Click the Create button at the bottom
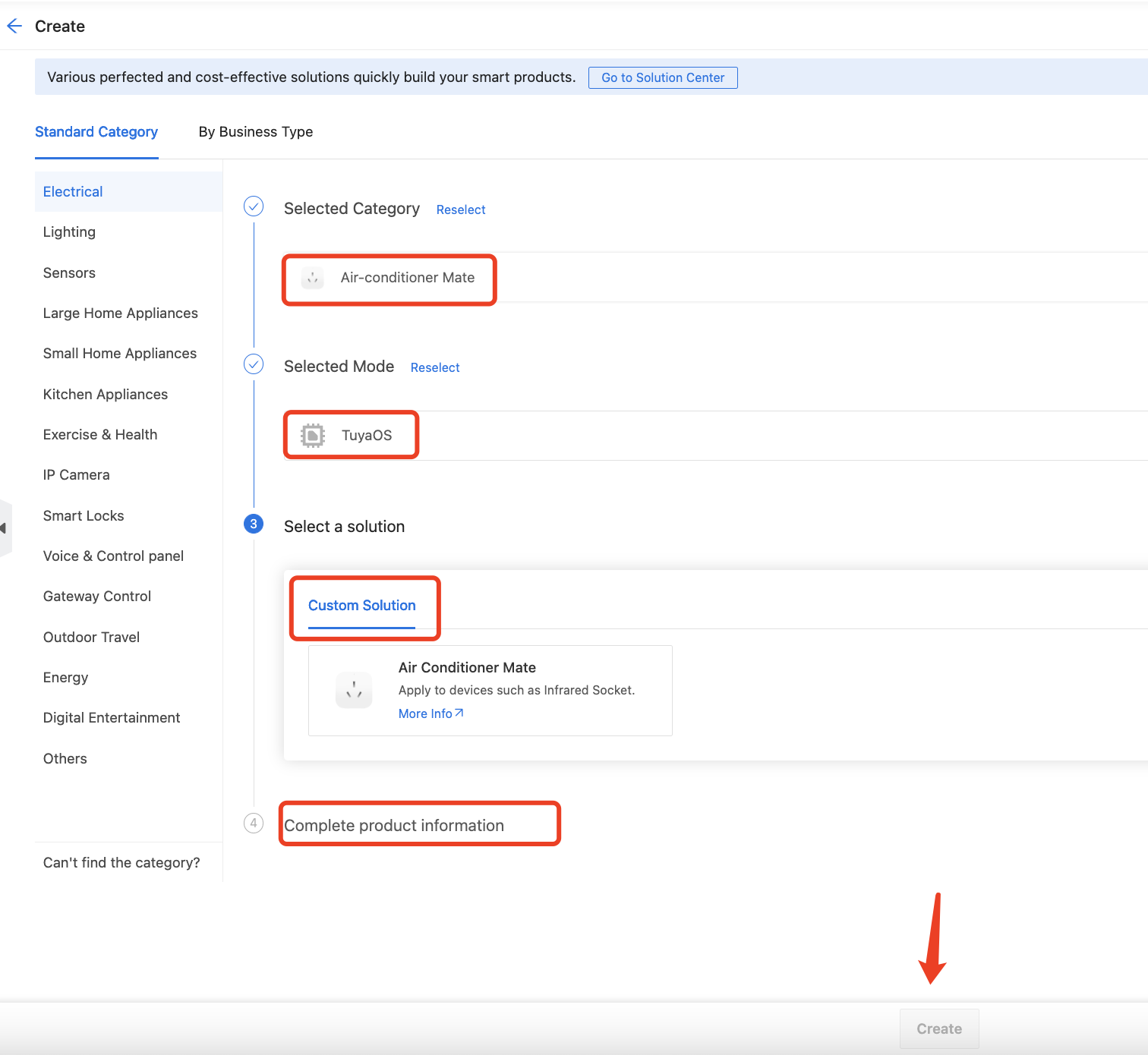Image resolution: width=1148 pixels, height=1055 pixels. pos(939,1029)
